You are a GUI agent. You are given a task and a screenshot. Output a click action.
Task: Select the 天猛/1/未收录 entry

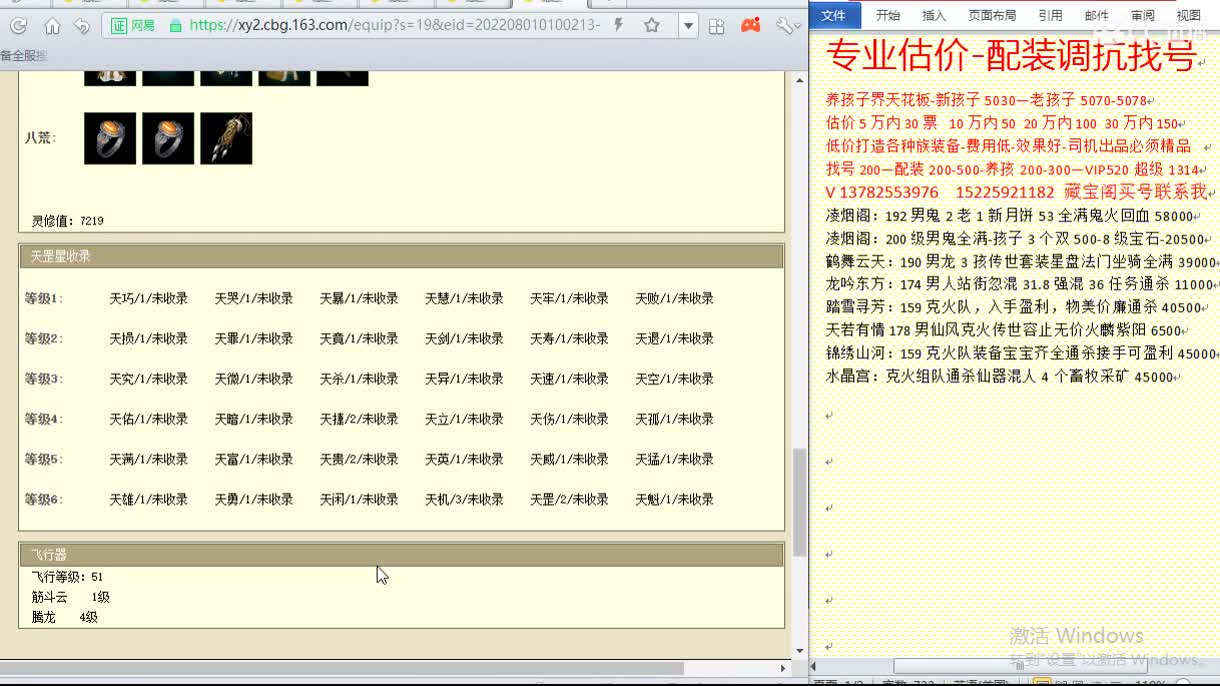click(675, 459)
